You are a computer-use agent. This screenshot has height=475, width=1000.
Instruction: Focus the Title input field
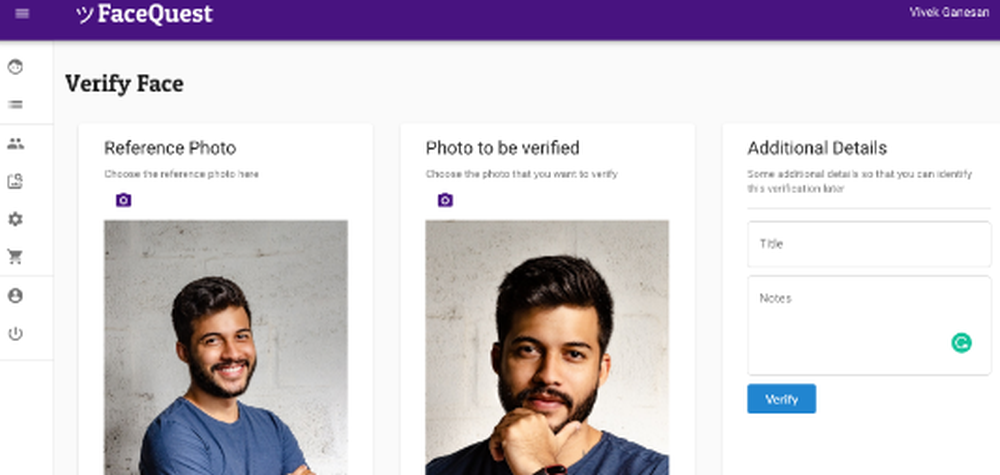click(868, 244)
